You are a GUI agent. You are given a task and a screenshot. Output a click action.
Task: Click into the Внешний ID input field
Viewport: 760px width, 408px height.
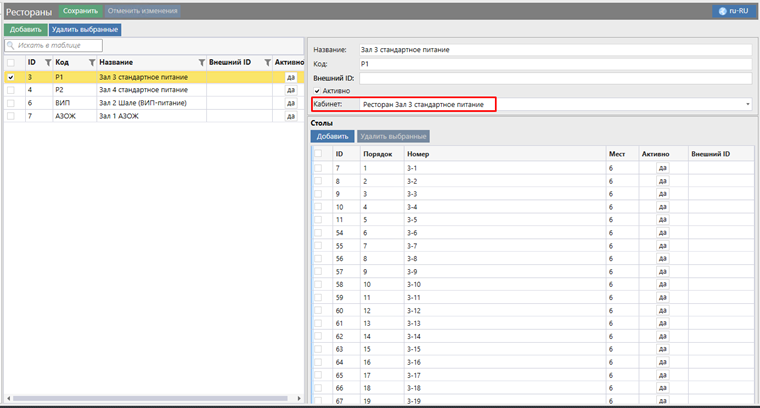[554, 77]
